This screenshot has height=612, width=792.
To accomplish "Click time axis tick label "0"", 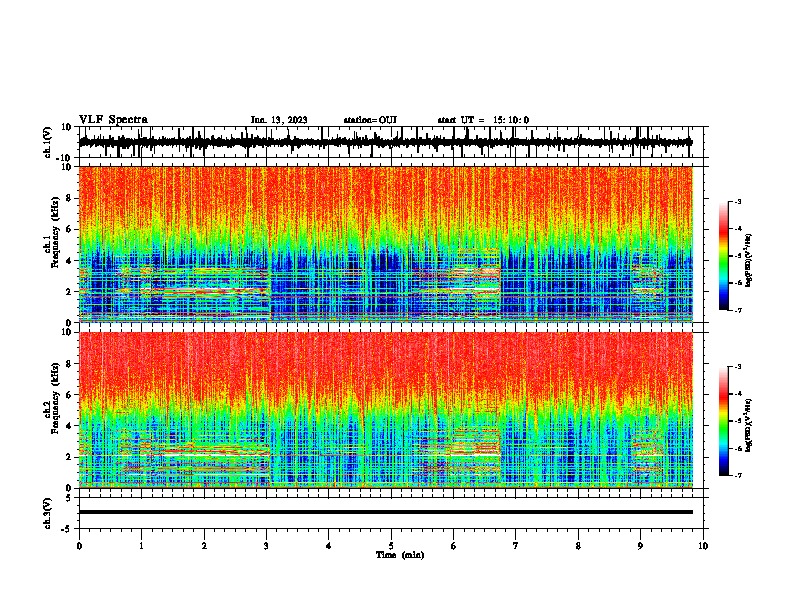I will (x=79, y=546).
